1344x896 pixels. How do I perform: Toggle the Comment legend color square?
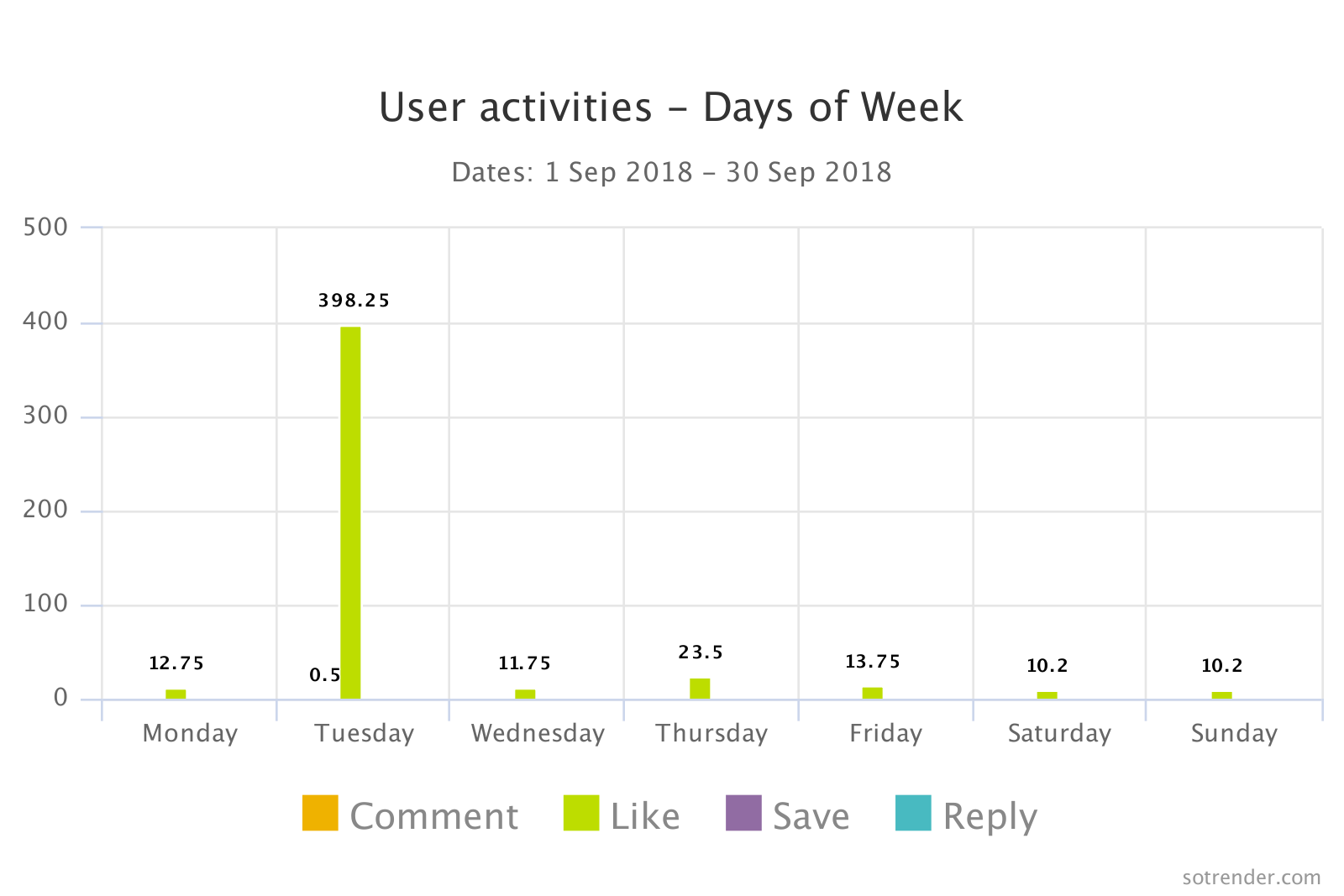320,813
